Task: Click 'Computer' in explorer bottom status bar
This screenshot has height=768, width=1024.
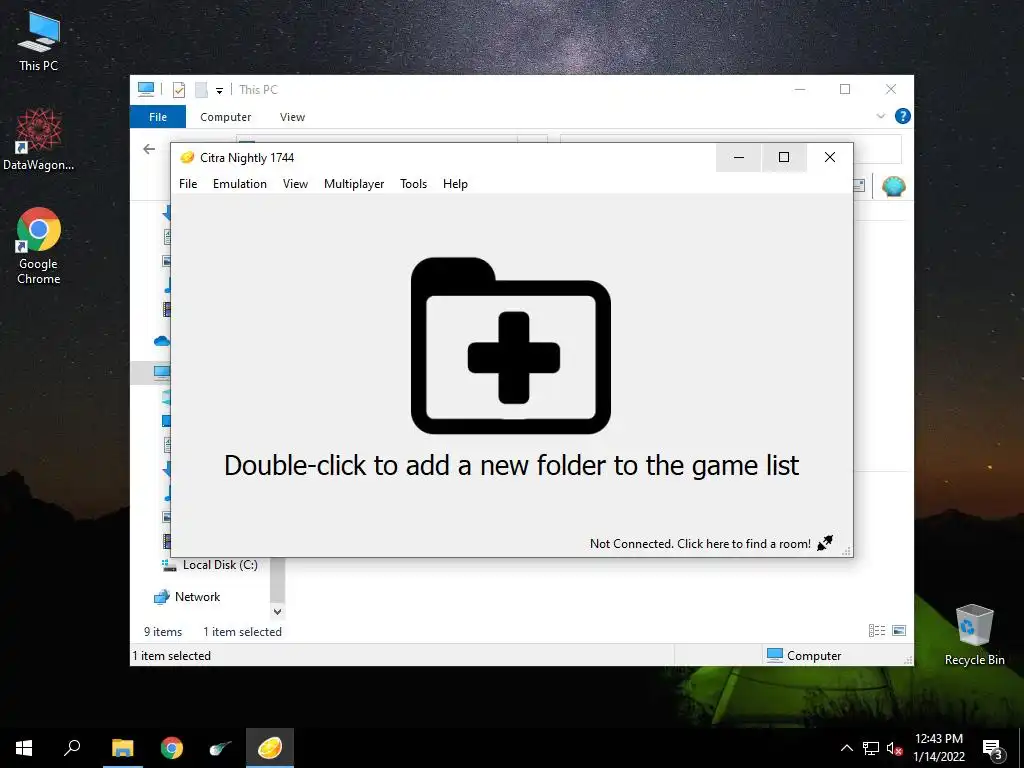Action: (x=804, y=656)
